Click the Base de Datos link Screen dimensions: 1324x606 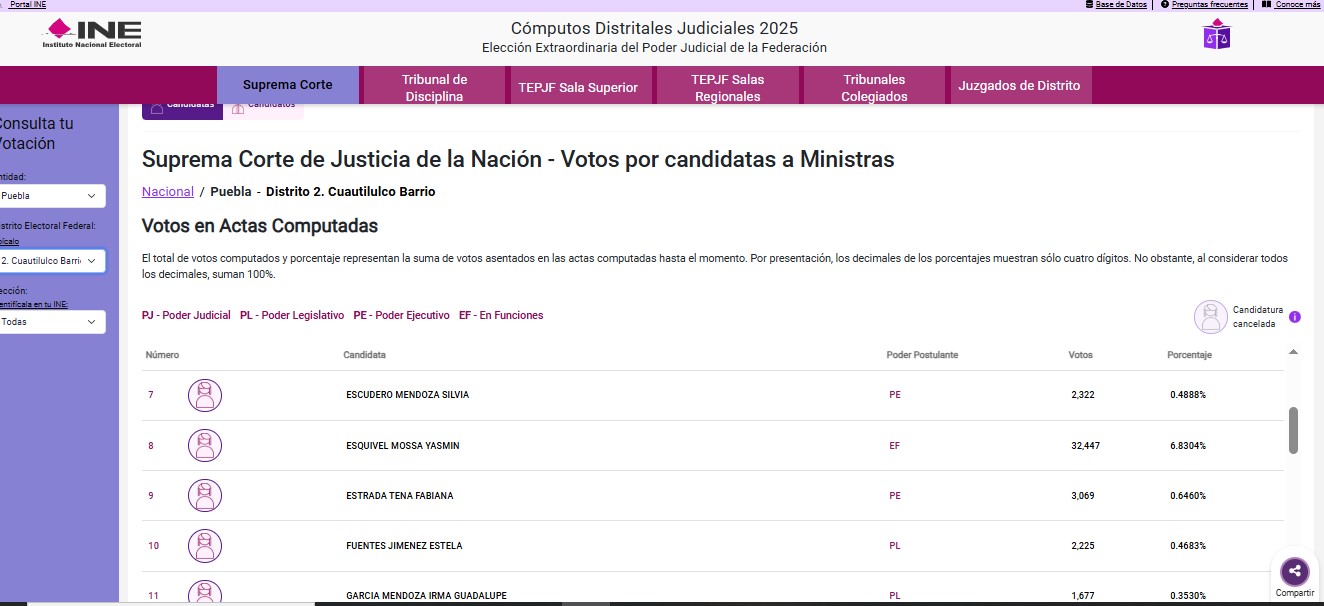click(x=1120, y=5)
